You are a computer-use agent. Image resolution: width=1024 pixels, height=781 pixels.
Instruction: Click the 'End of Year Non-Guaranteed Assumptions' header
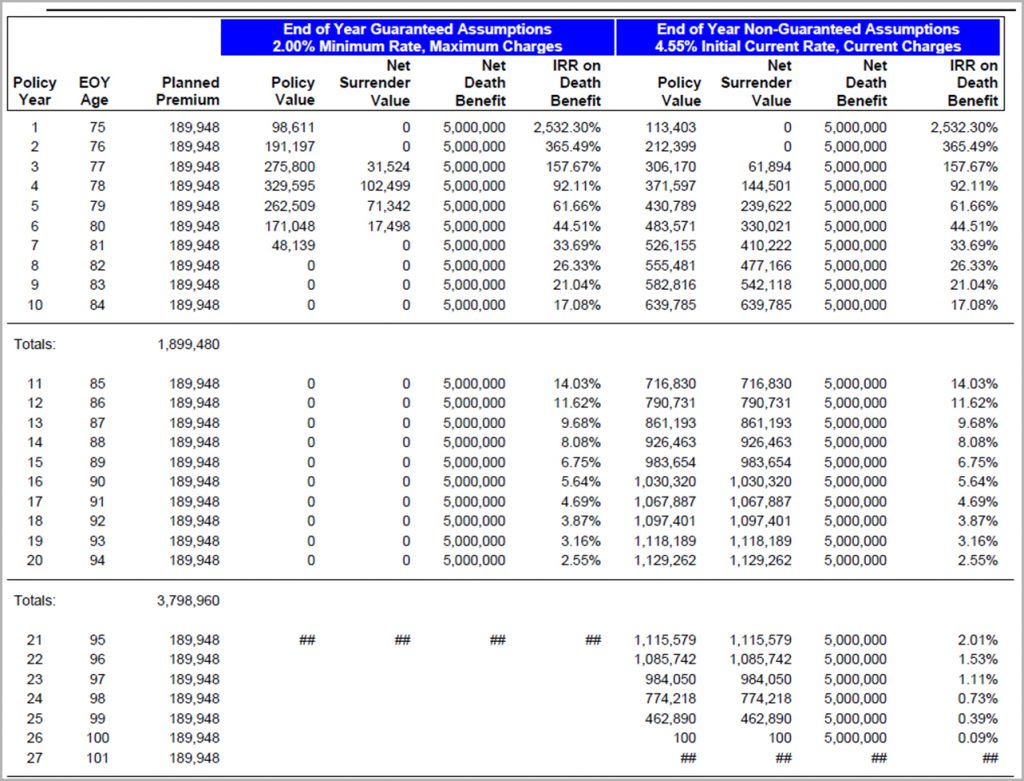(x=808, y=37)
